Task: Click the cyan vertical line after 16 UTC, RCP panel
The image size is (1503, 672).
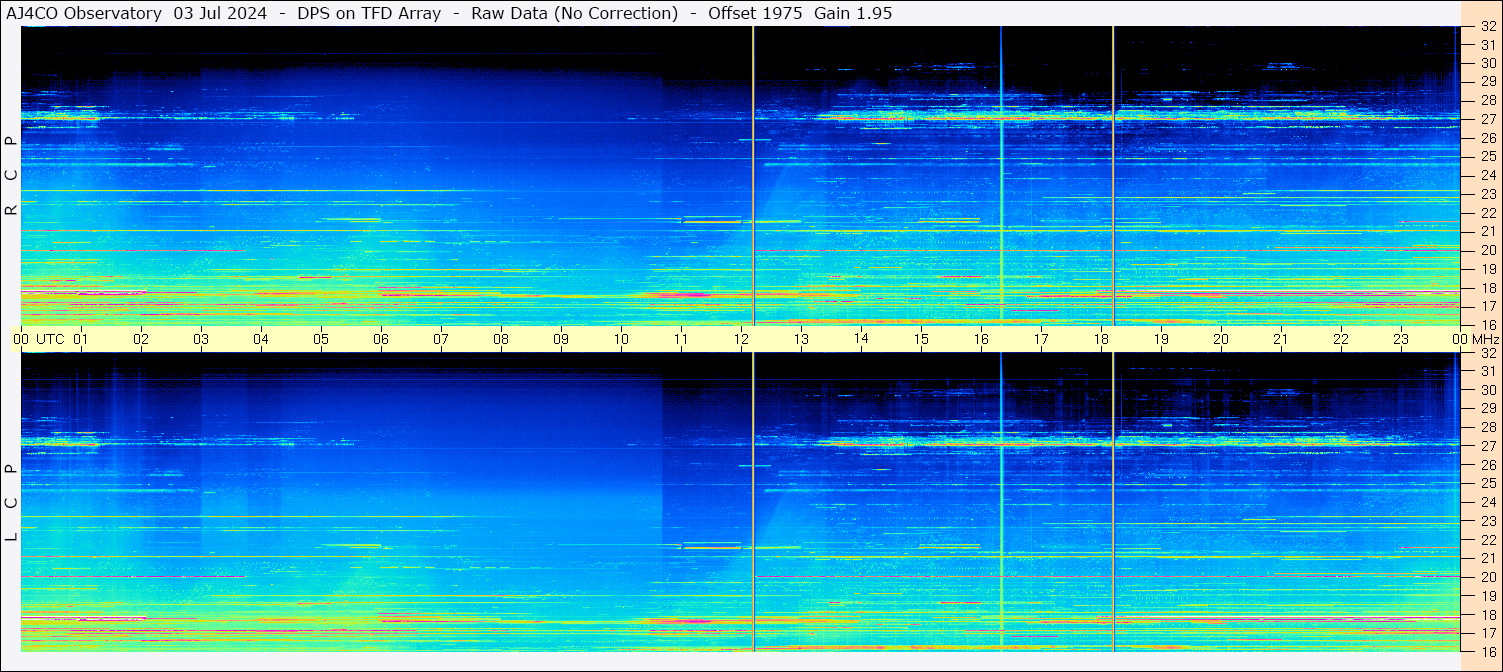Action: 1001,176
